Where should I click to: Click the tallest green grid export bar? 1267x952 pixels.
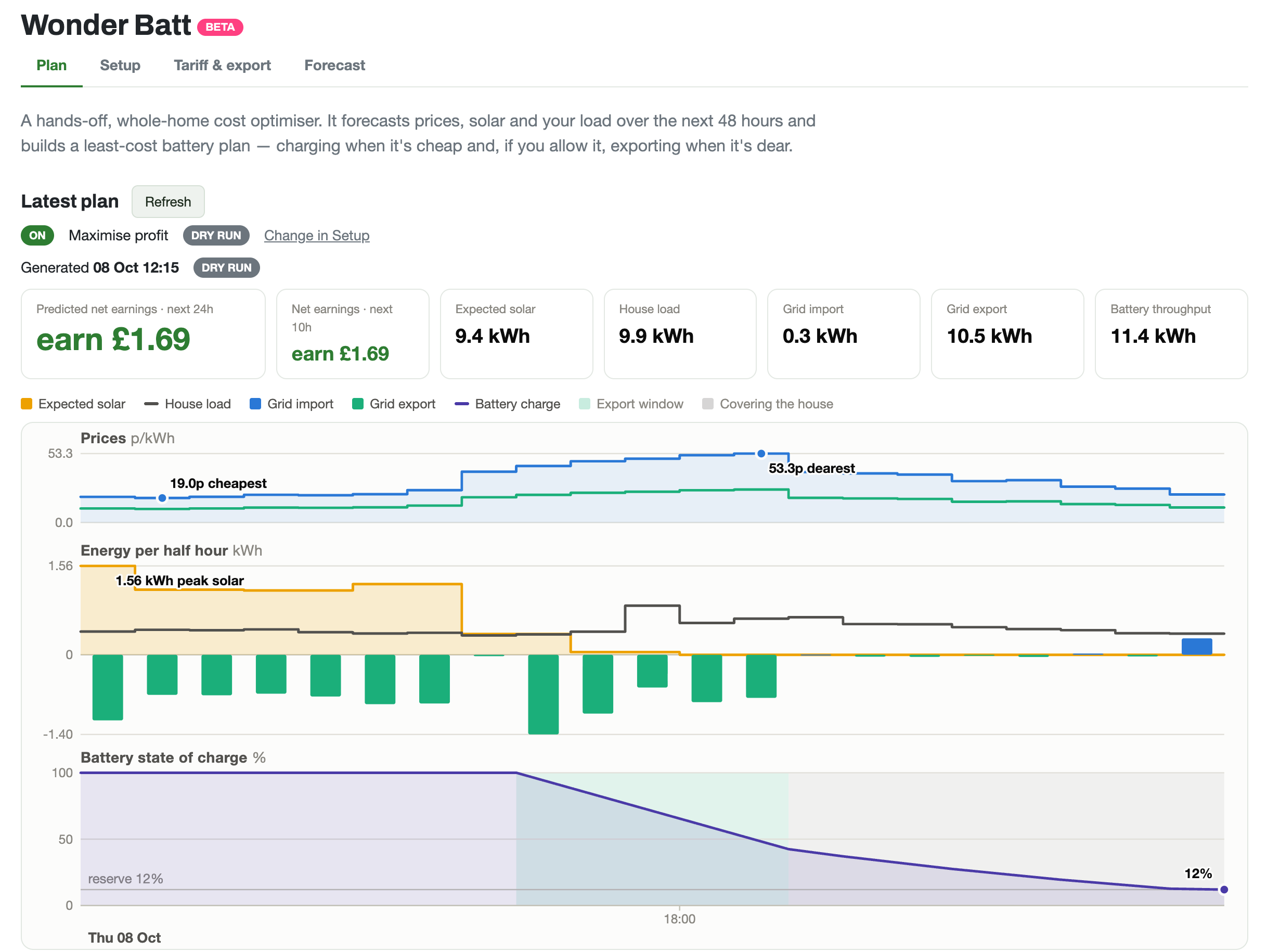point(543,694)
